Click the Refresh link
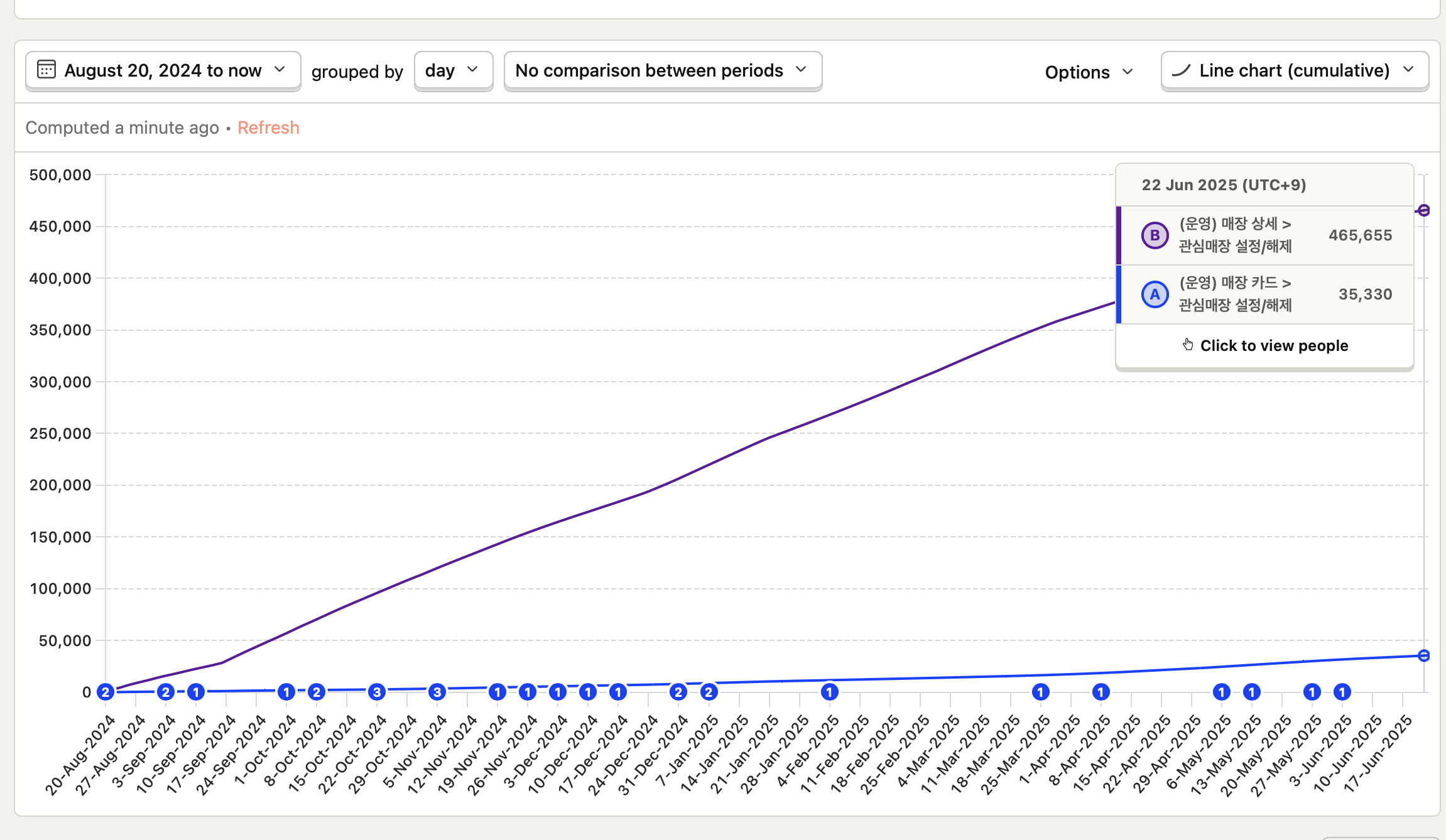Screen dimensions: 1446x840 point(268,127)
